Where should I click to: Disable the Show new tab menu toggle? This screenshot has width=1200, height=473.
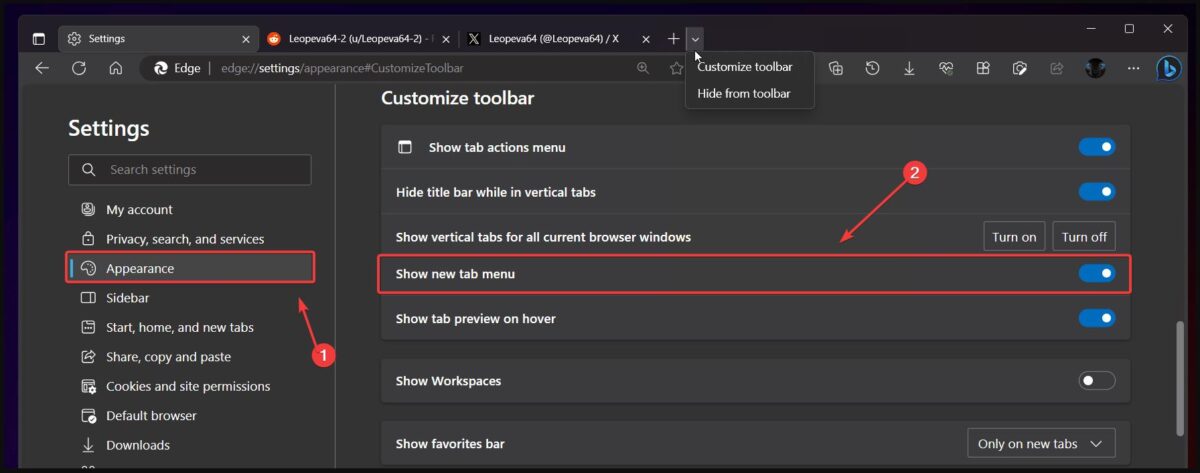pyautogui.click(x=1096, y=273)
